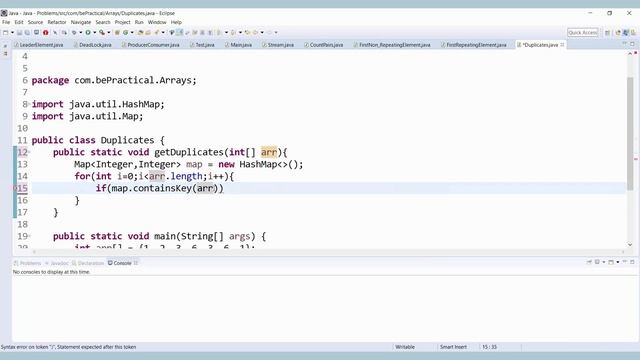
Task: Click the New Java Class icon
Action: click(125, 32)
